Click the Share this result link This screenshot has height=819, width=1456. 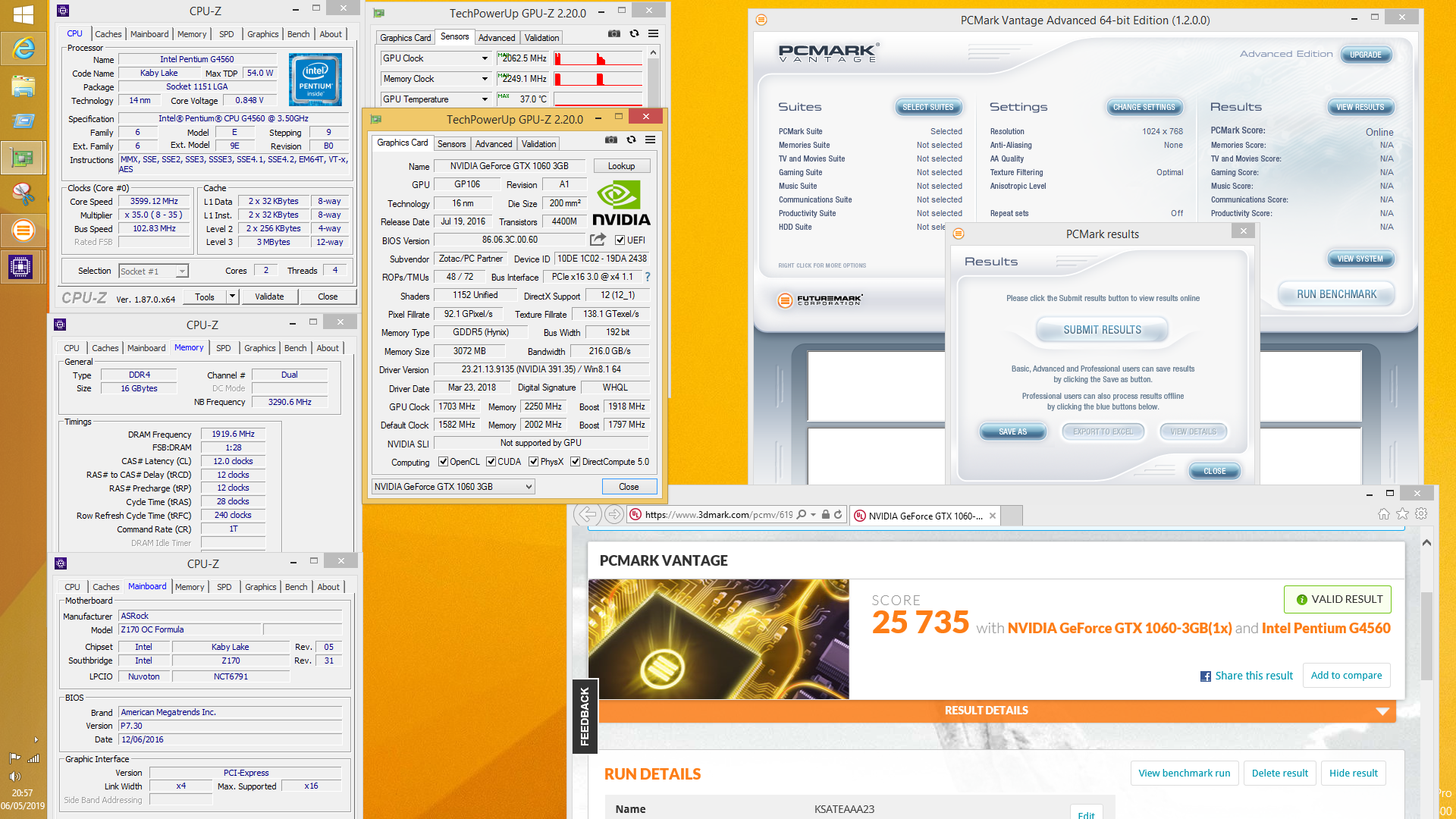[1247, 676]
